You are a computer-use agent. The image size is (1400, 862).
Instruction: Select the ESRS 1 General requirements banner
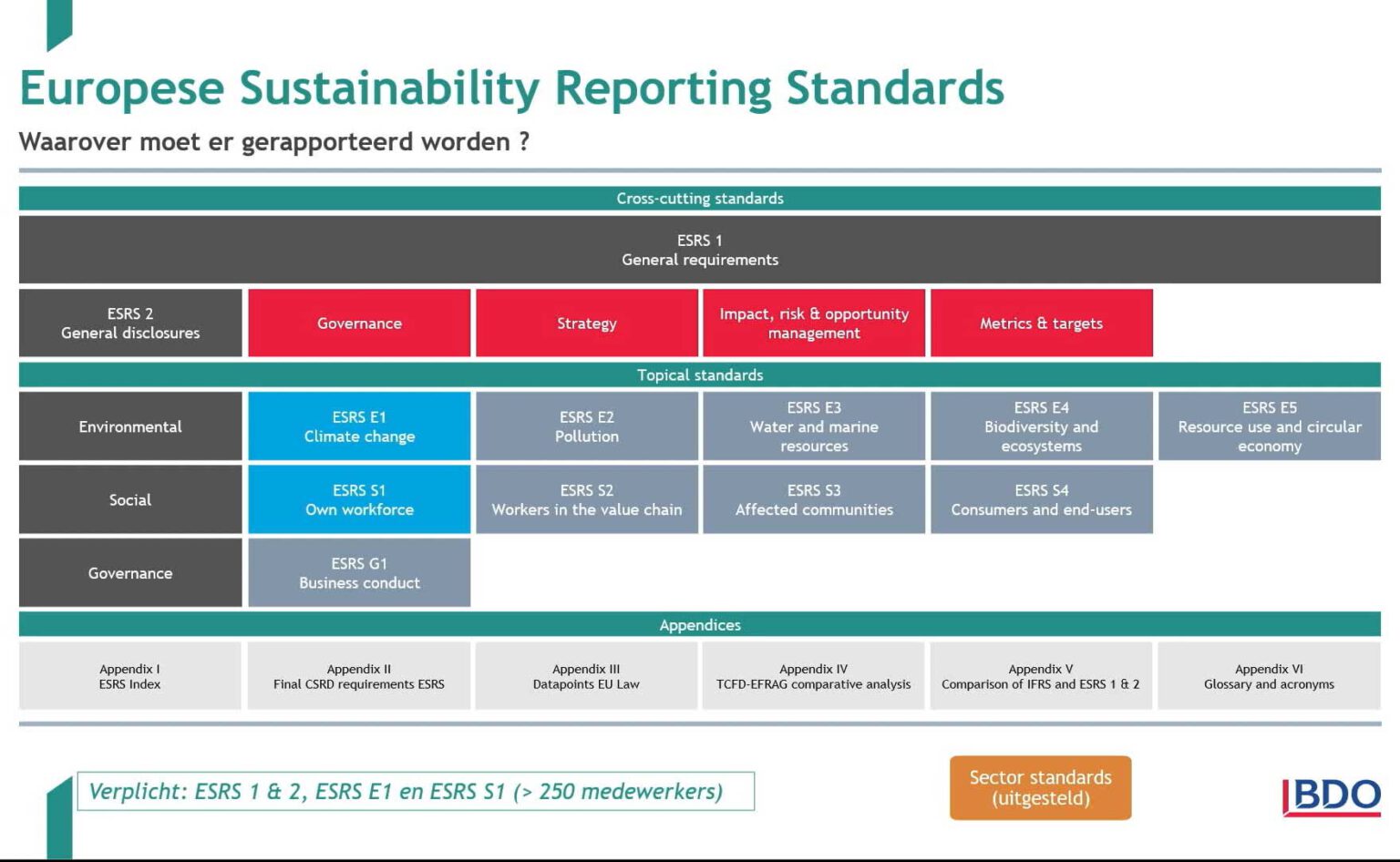pos(700,250)
